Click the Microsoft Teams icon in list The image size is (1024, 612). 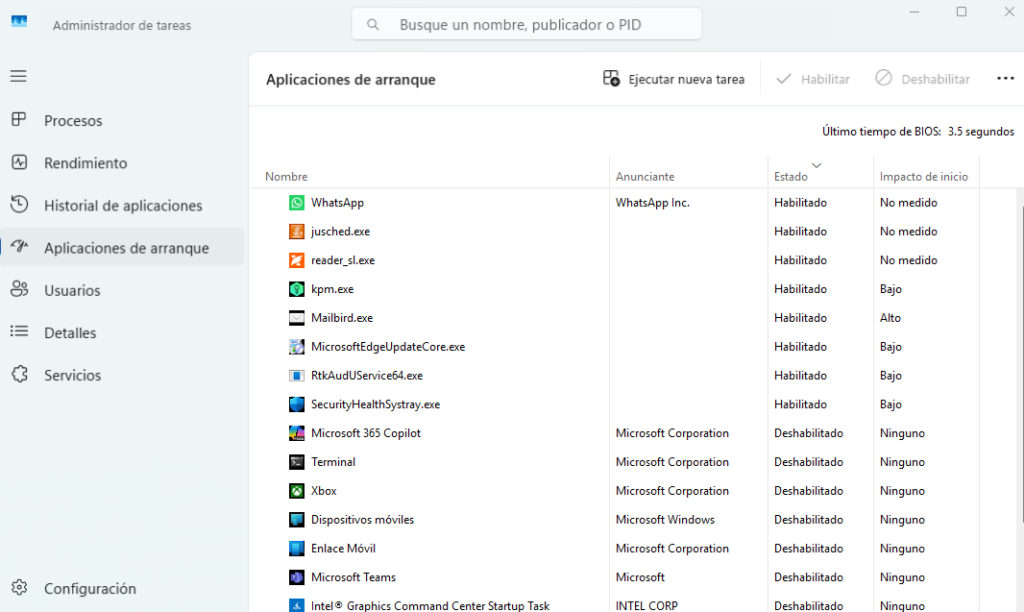pos(296,578)
